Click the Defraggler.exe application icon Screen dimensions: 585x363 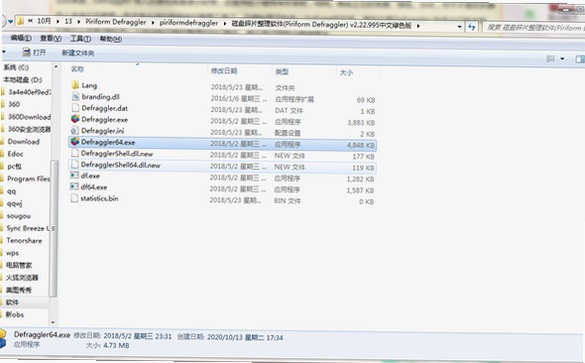(x=75, y=119)
